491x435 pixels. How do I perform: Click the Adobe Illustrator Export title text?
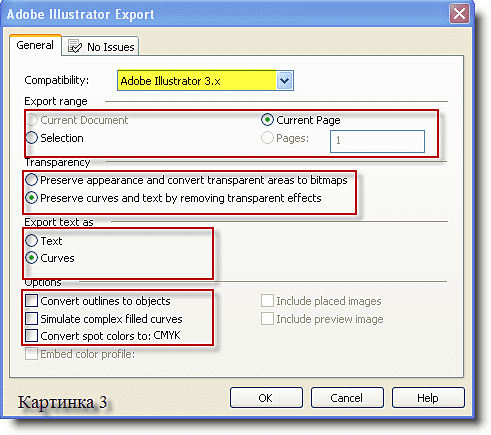80,15
